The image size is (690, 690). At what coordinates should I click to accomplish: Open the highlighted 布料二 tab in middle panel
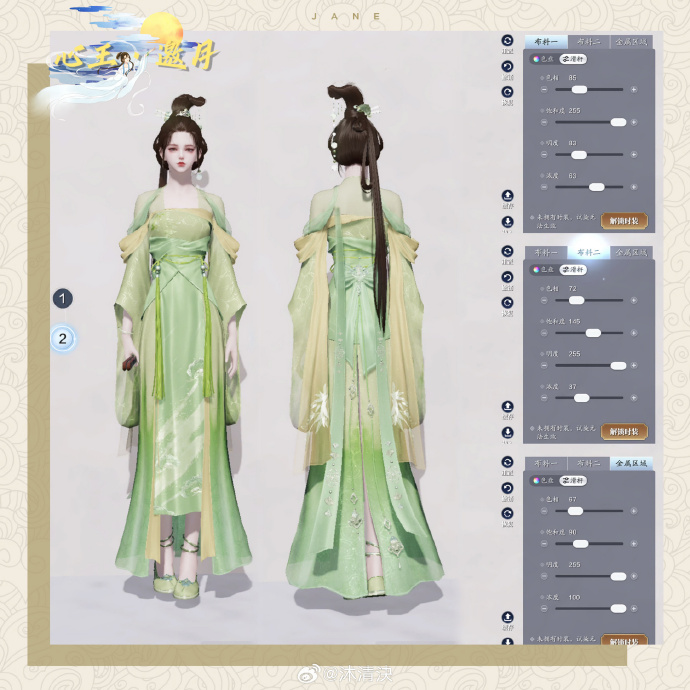589,253
